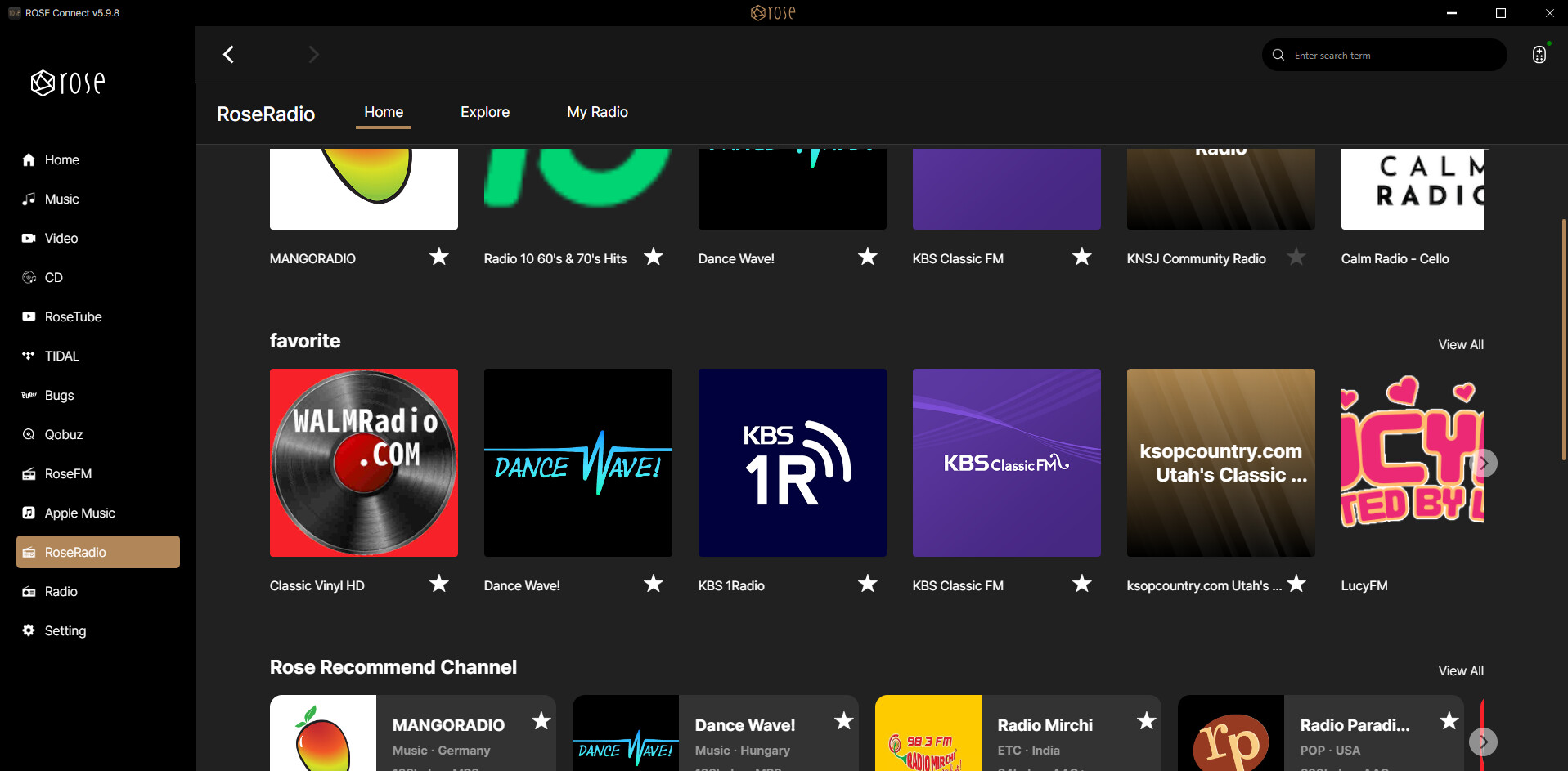Switch to the My Radio tab
Image resolution: width=1568 pixels, height=771 pixels.
pyautogui.click(x=598, y=112)
